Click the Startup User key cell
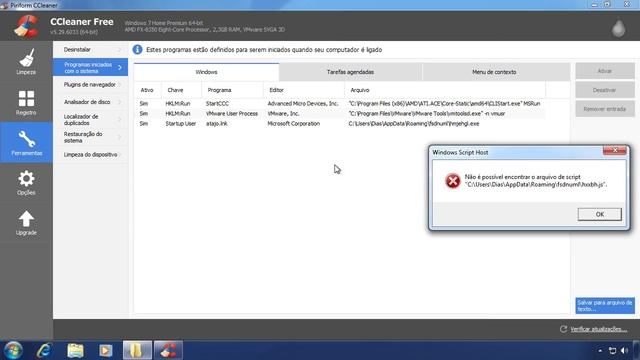Viewport: 640px width, 360px height. tap(180, 124)
